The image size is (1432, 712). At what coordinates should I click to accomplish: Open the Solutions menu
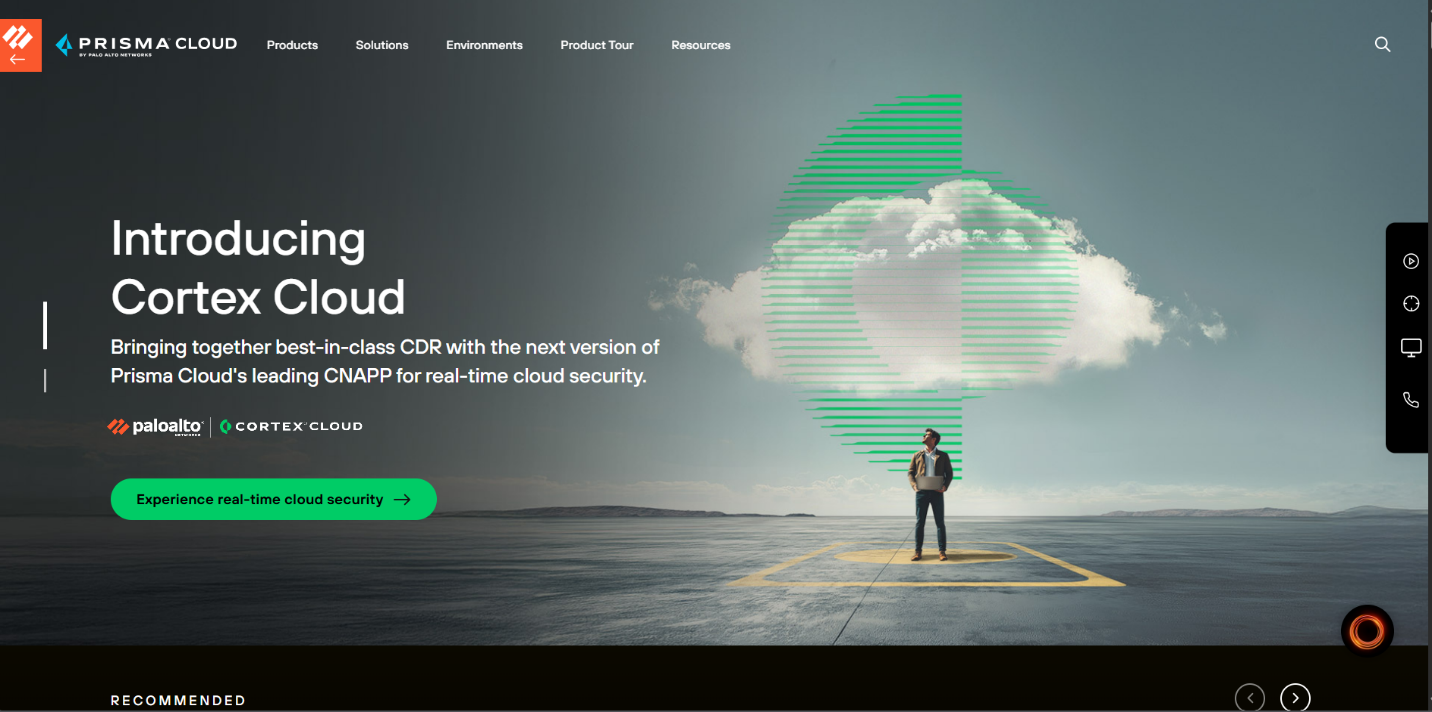(x=382, y=45)
